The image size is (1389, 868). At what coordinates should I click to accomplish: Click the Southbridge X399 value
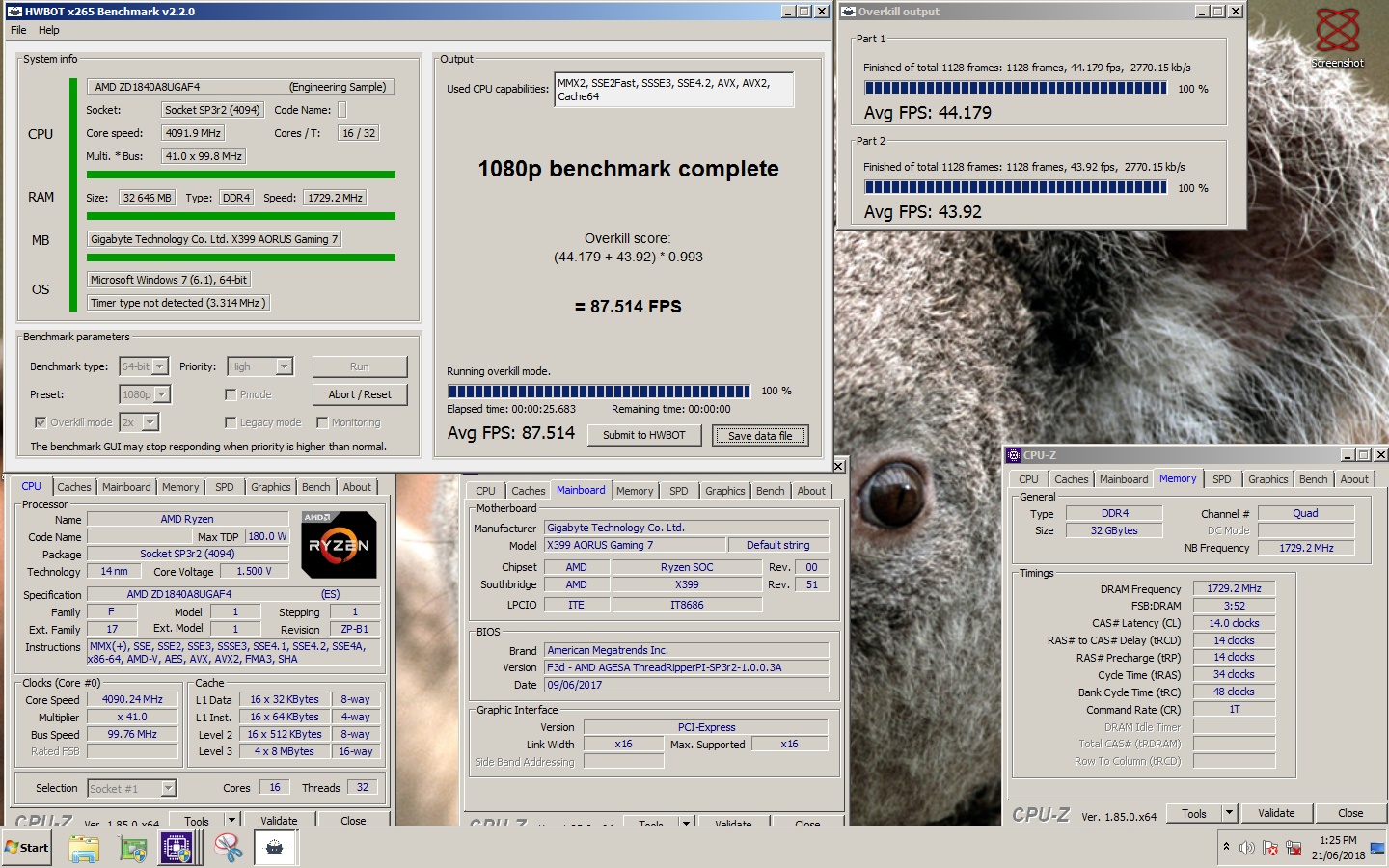point(687,584)
